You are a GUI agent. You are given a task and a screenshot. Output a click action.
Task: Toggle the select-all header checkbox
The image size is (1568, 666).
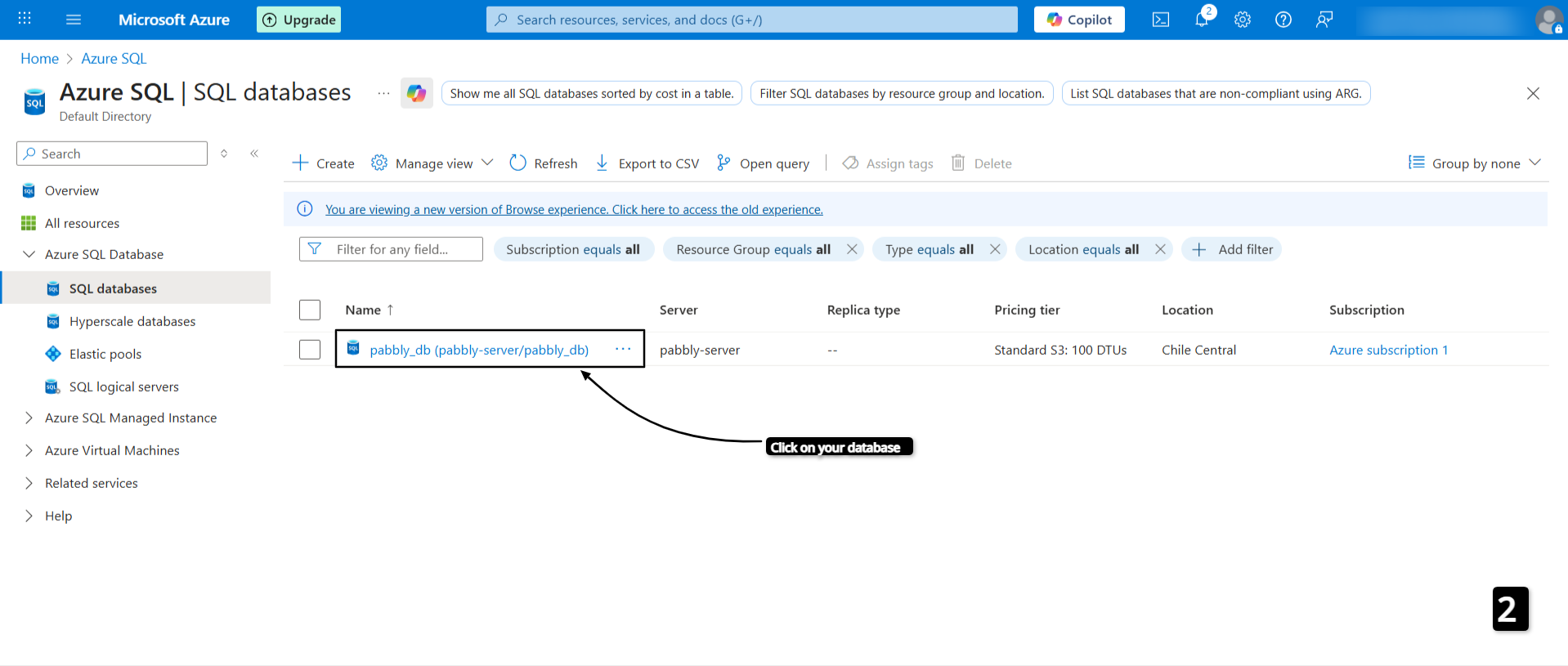[x=310, y=310]
